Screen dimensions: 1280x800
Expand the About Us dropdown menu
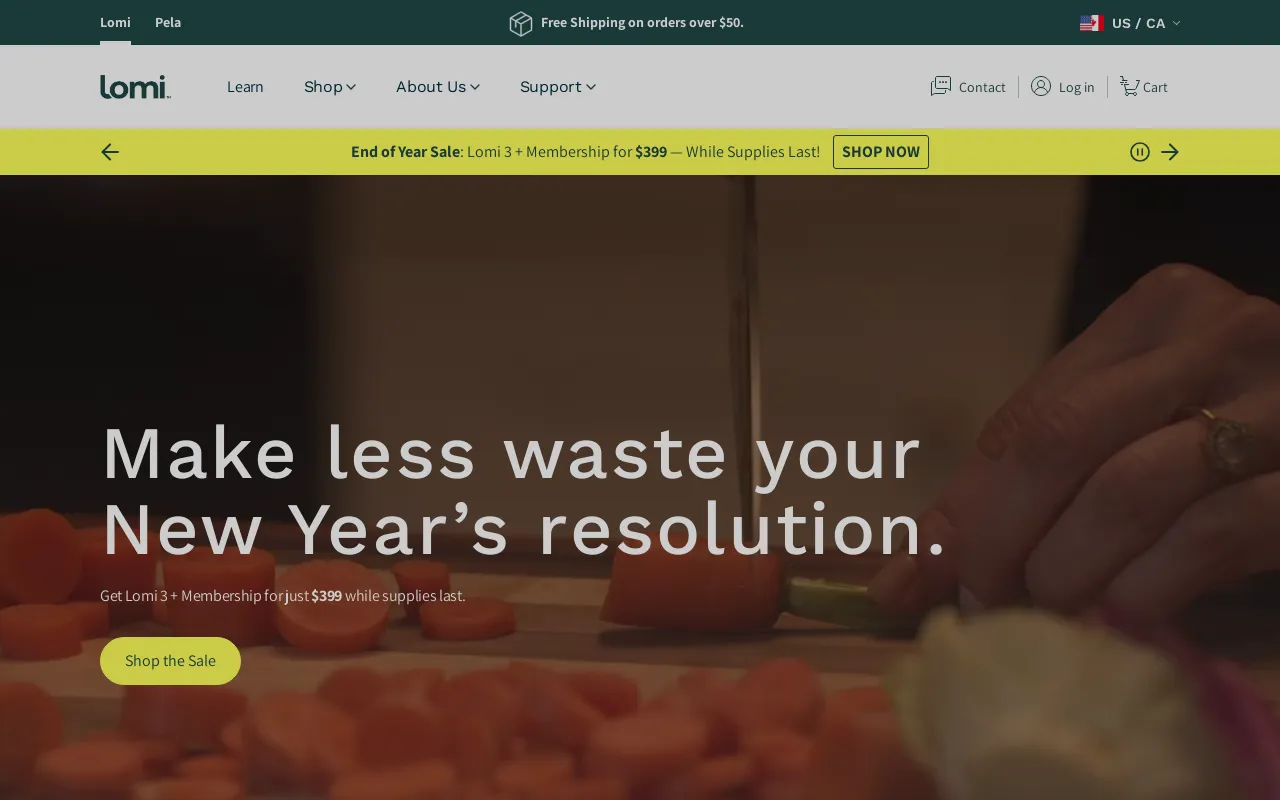(438, 87)
